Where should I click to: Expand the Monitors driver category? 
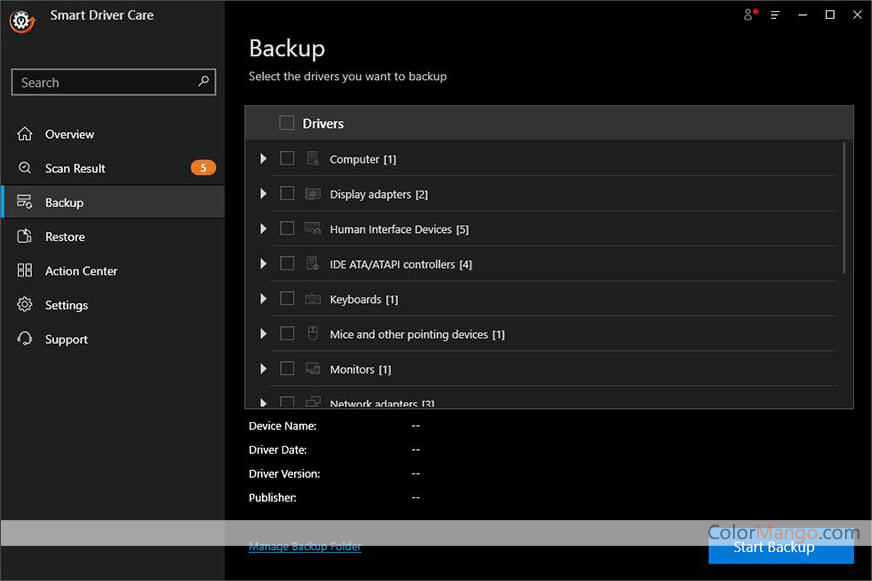coord(263,369)
